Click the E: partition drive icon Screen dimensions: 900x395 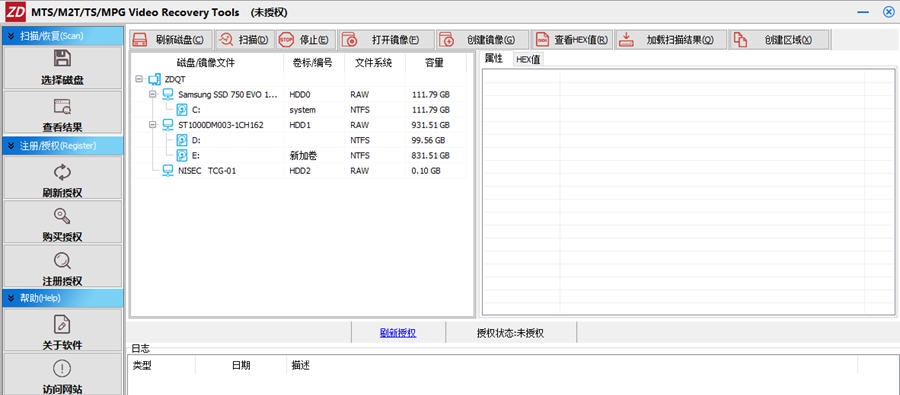tap(182, 156)
